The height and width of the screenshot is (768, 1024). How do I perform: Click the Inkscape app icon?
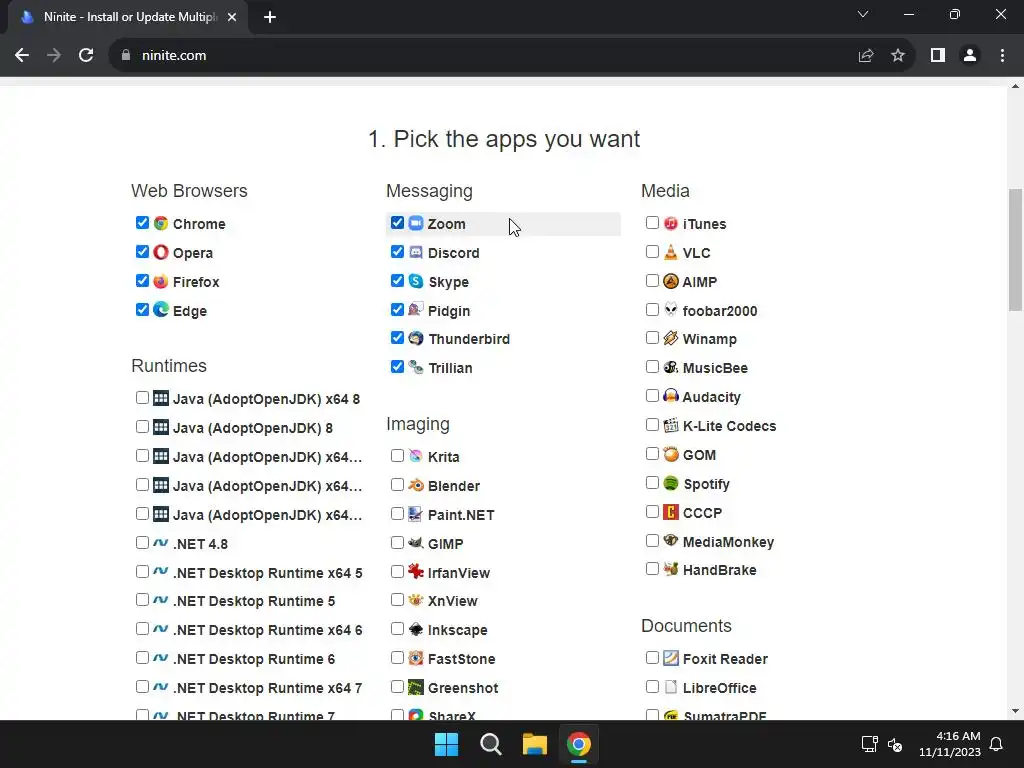(416, 629)
